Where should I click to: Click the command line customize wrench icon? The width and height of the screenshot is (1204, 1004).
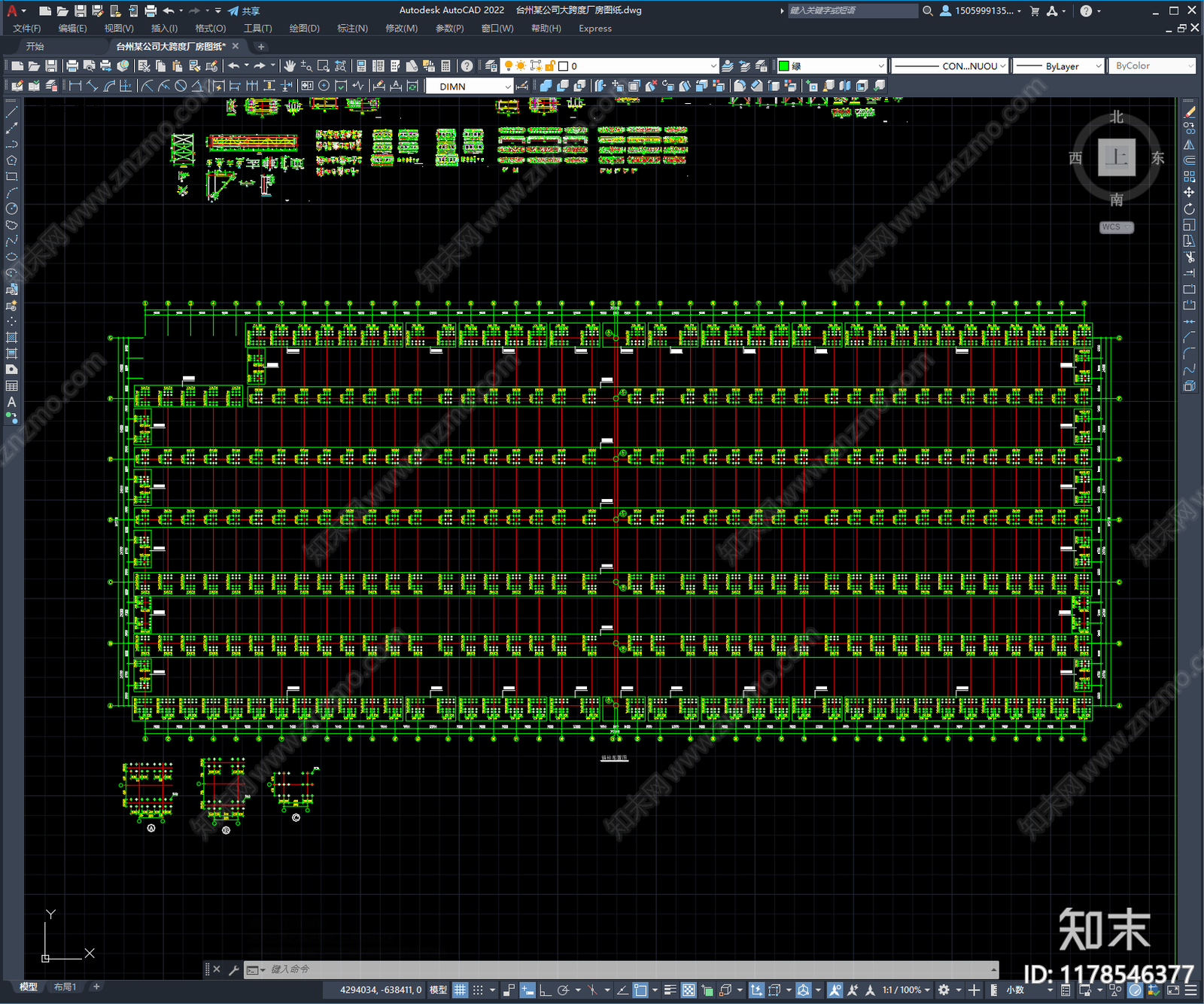click(x=233, y=969)
